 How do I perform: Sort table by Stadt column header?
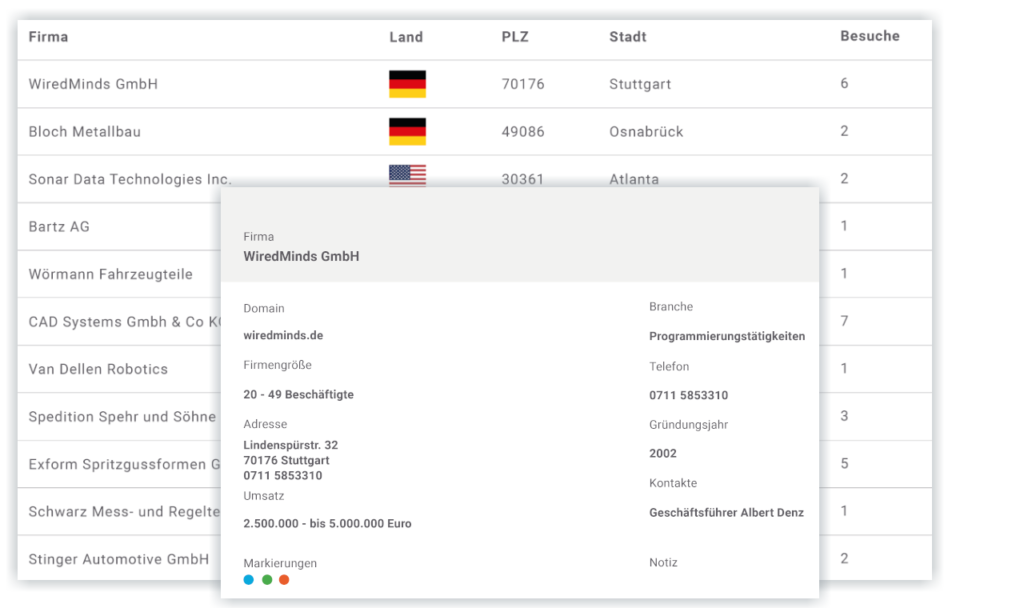point(628,37)
